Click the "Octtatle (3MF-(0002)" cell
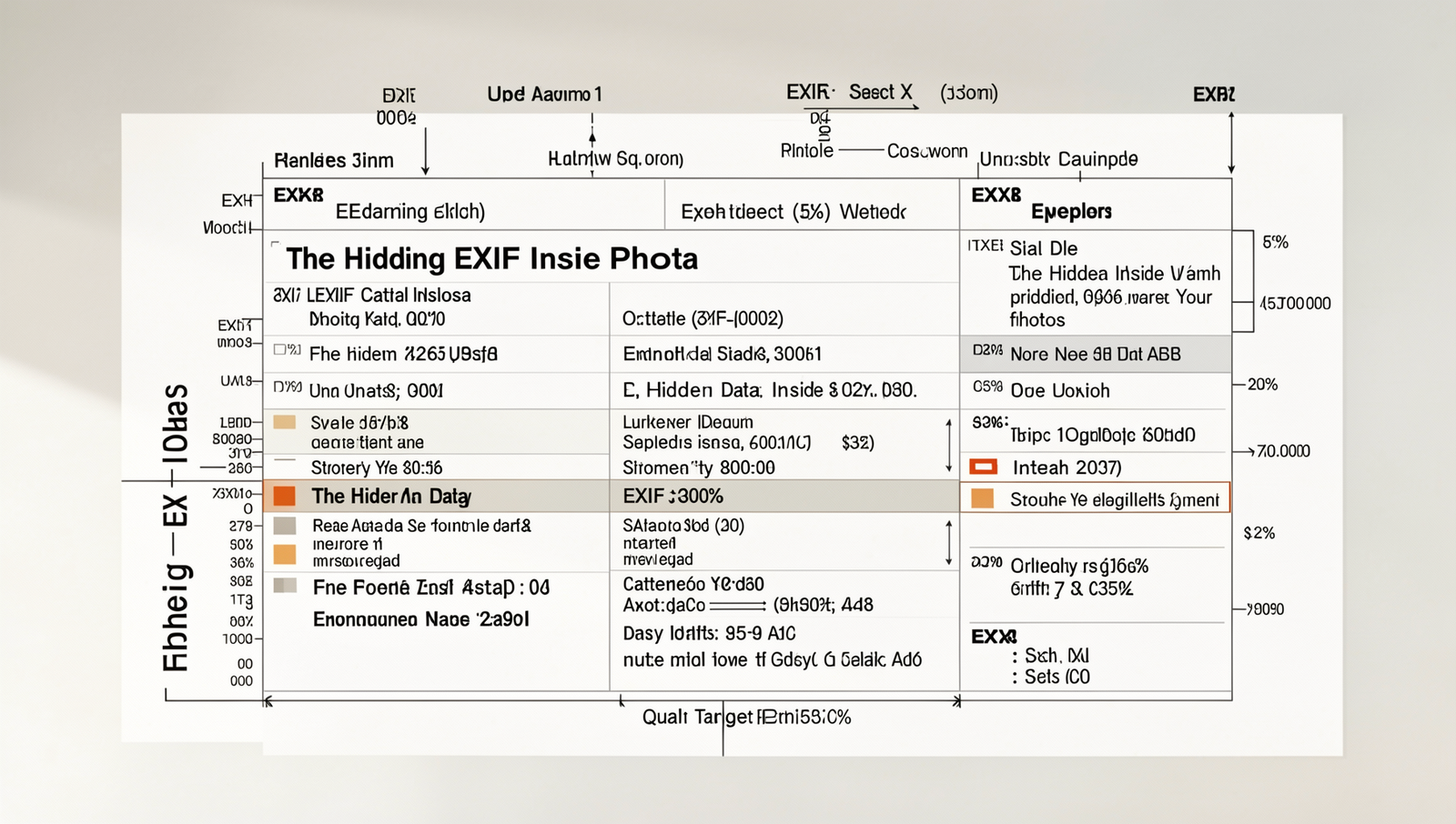The image size is (1456, 824). click(703, 318)
